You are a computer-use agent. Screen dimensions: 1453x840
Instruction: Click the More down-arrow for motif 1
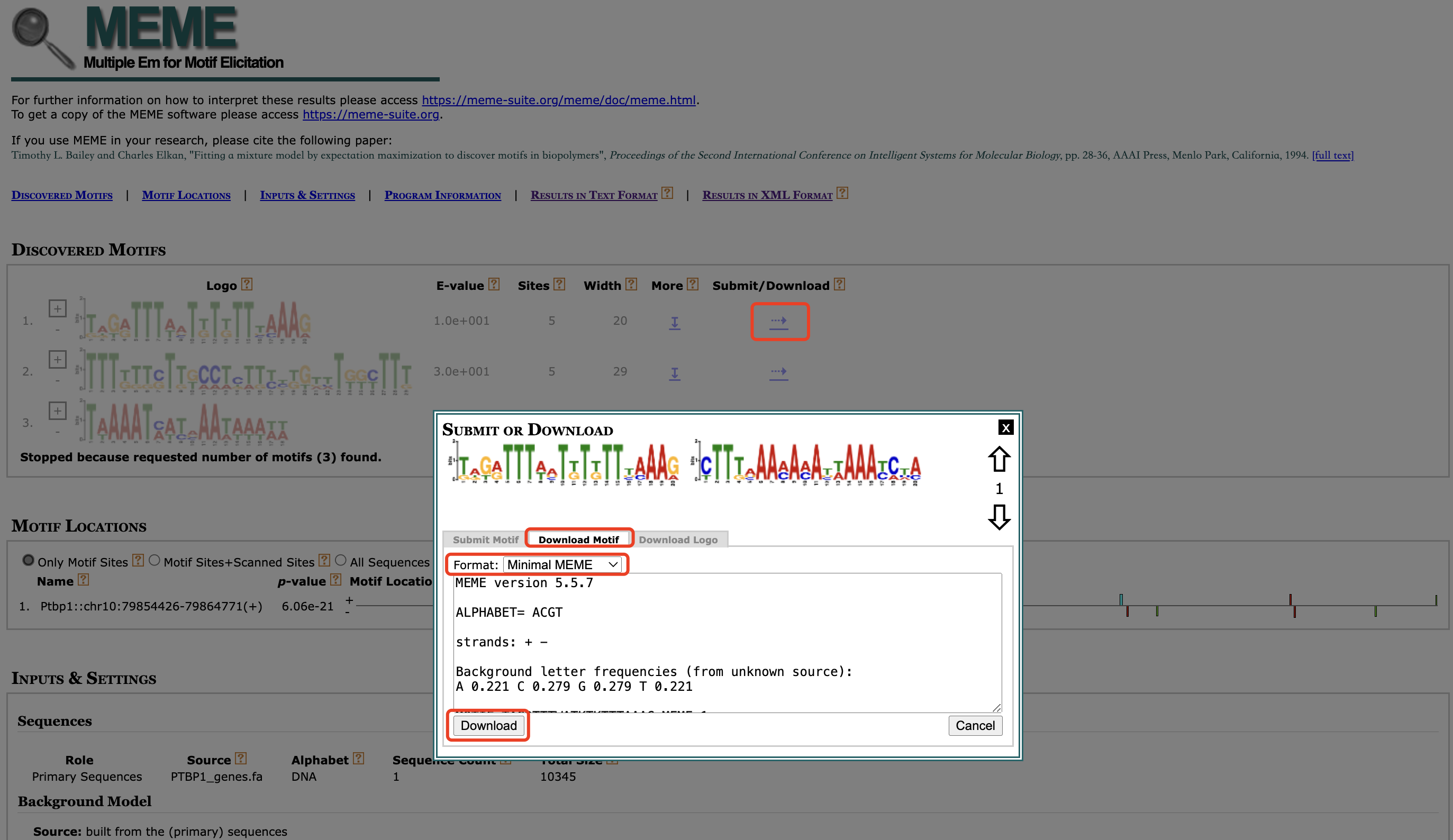pyautogui.click(x=674, y=322)
